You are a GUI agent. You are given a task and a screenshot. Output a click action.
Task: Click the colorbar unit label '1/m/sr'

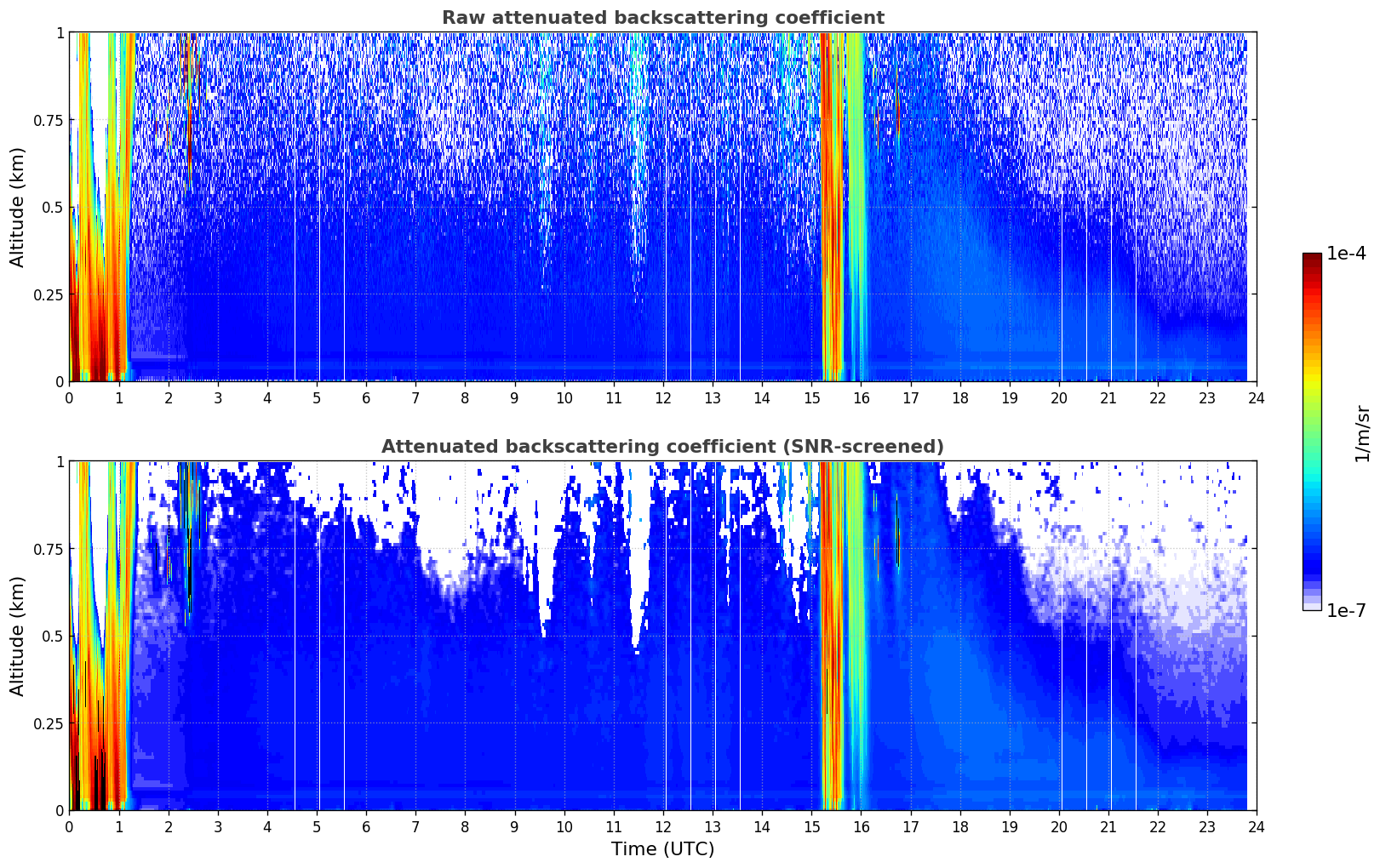[1363, 432]
